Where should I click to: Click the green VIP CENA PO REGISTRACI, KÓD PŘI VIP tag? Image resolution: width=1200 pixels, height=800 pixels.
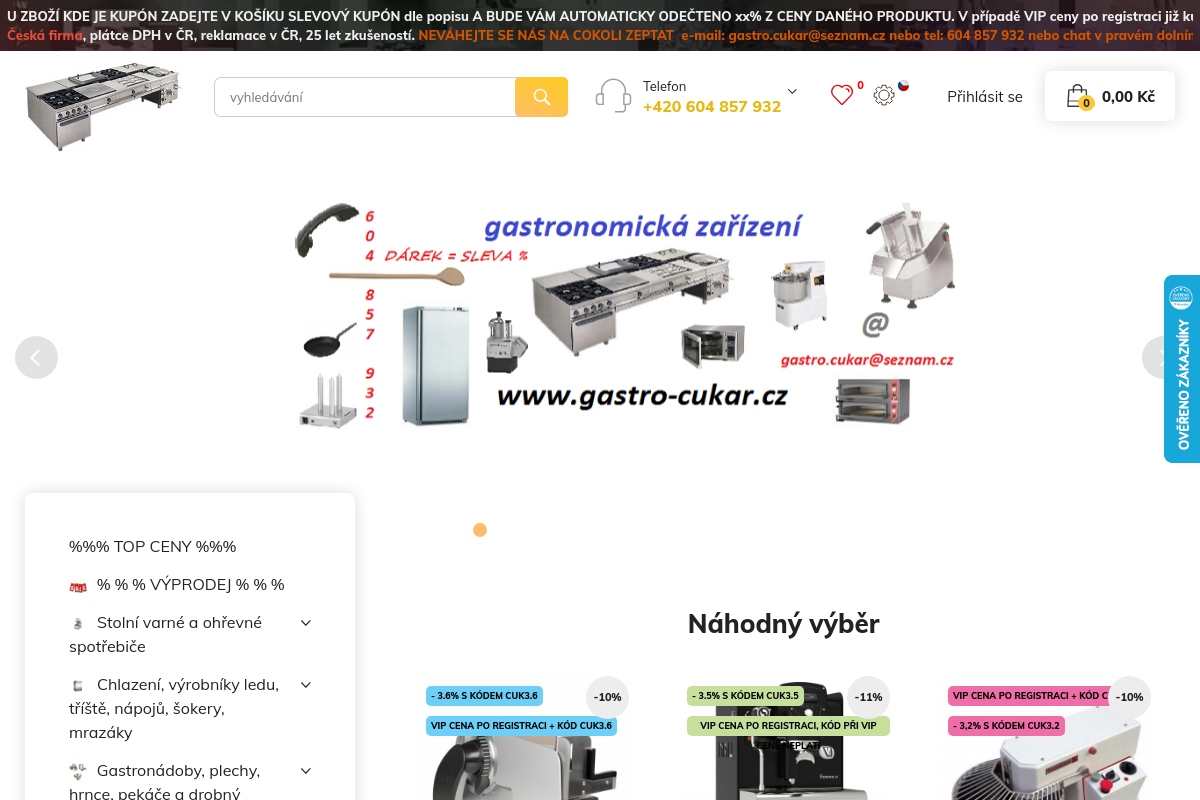(x=788, y=726)
